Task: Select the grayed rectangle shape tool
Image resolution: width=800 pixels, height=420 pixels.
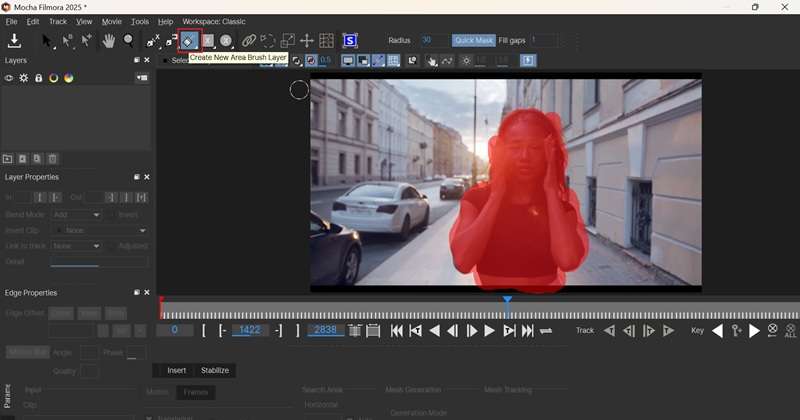Action: [208, 40]
